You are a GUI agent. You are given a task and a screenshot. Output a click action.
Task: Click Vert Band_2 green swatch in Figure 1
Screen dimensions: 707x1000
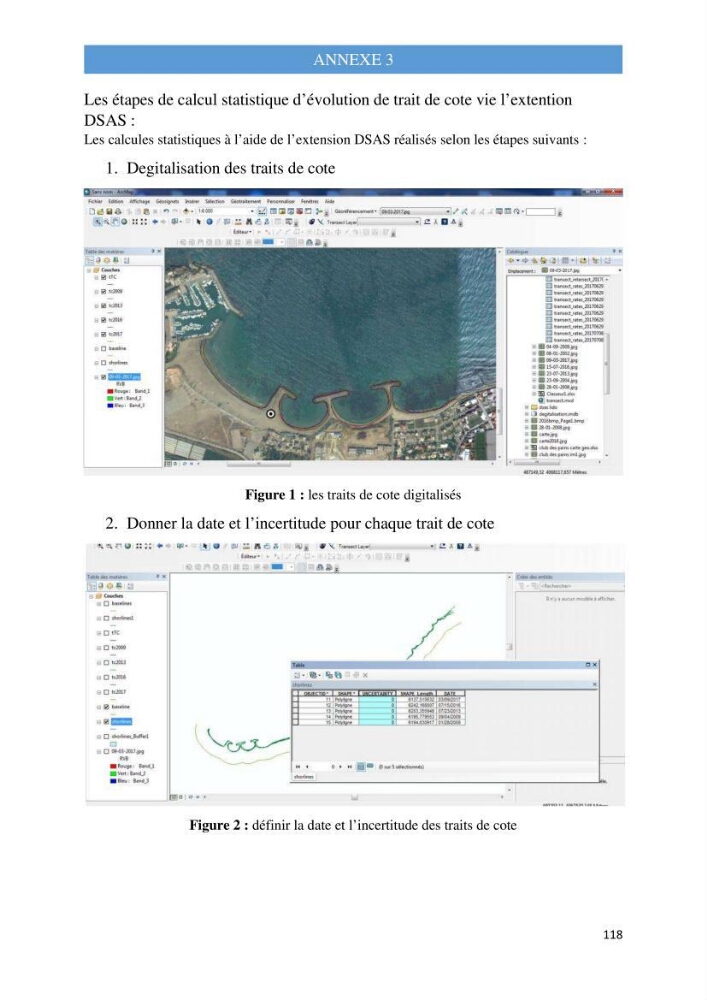coord(110,398)
